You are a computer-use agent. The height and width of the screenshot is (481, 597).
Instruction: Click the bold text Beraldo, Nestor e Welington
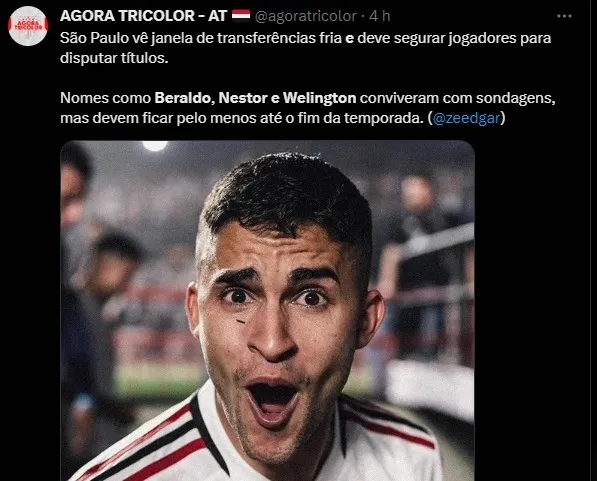coord(255,98)
